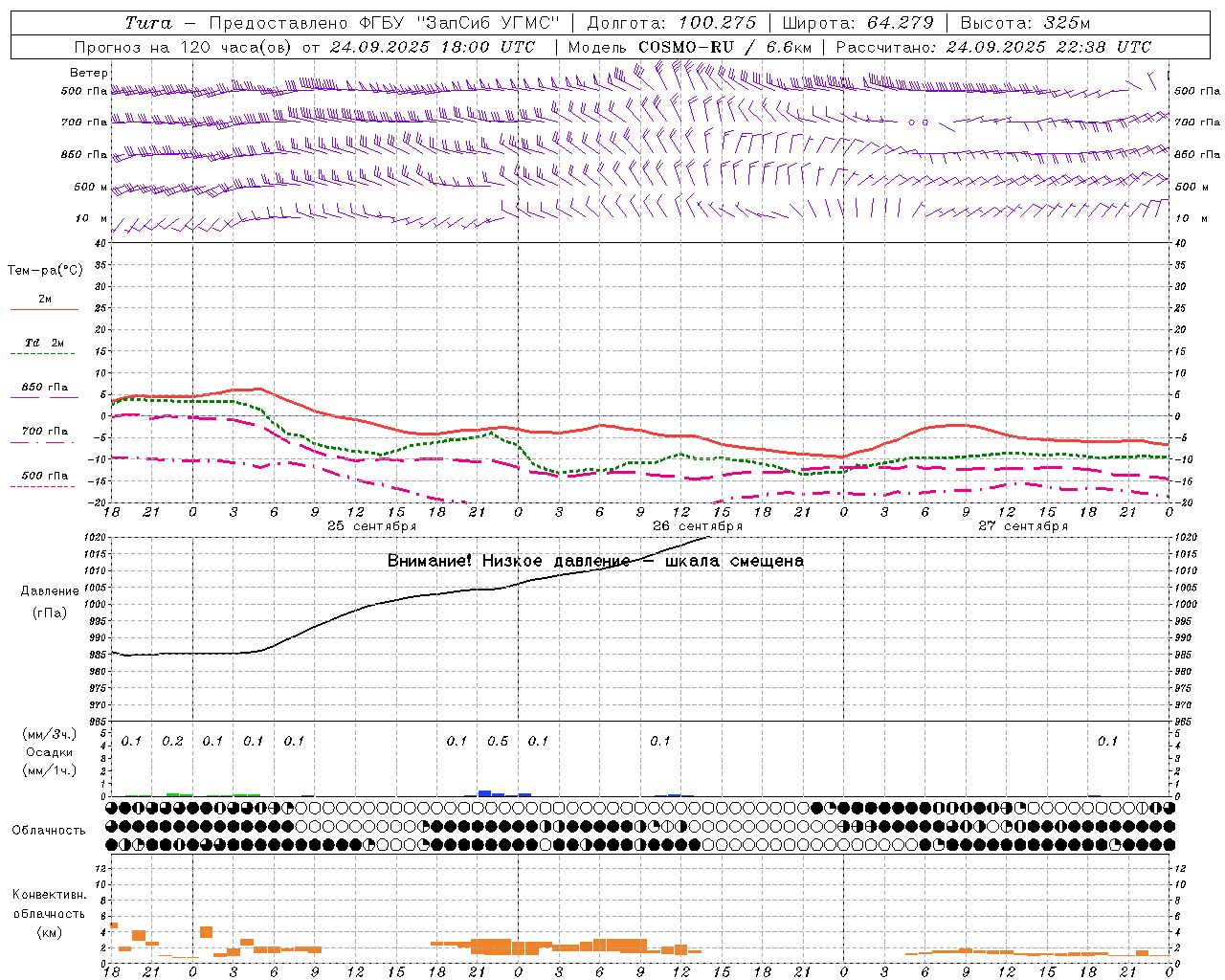Click the "Облачность" cloud cover label
Screen dimensions: 1225x980
49,831
